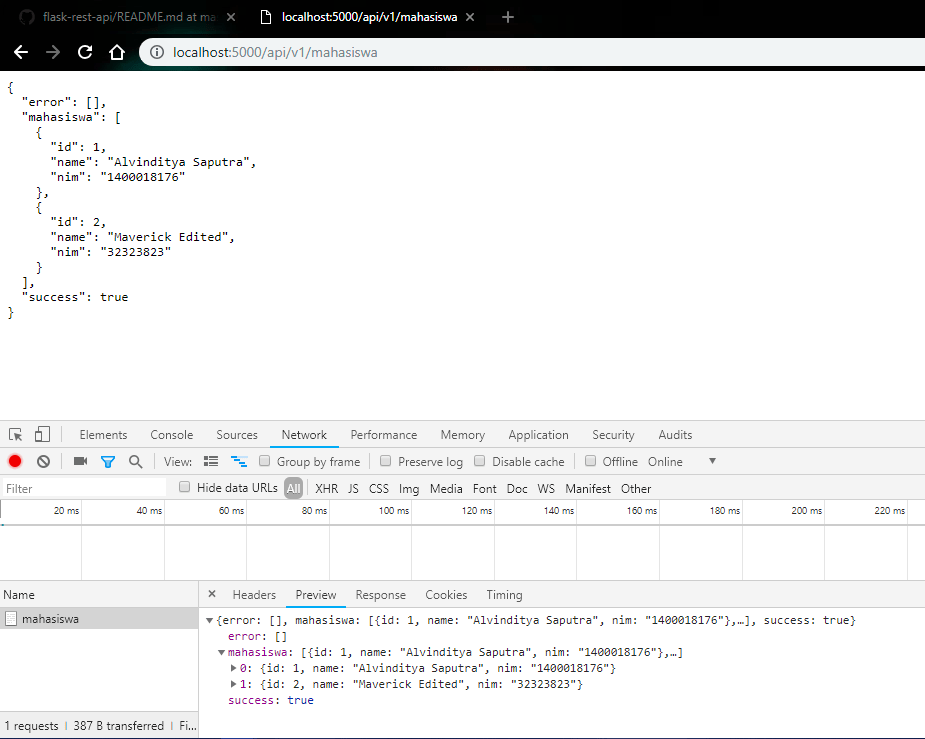This screenshot has height=739, width=925.
Task: Switch to large request rows view
Action: point(211,461)
